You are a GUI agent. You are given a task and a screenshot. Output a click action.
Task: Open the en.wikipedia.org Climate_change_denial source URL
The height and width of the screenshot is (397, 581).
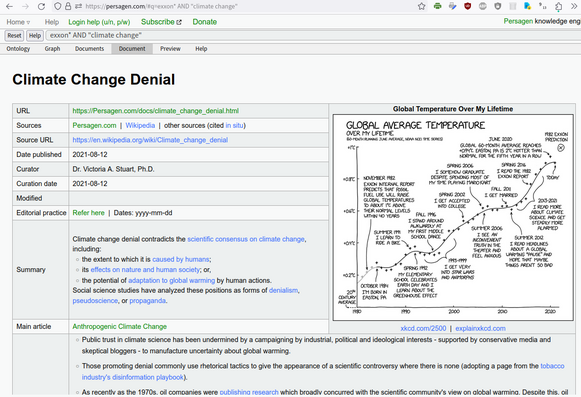[x=150, y=140]
